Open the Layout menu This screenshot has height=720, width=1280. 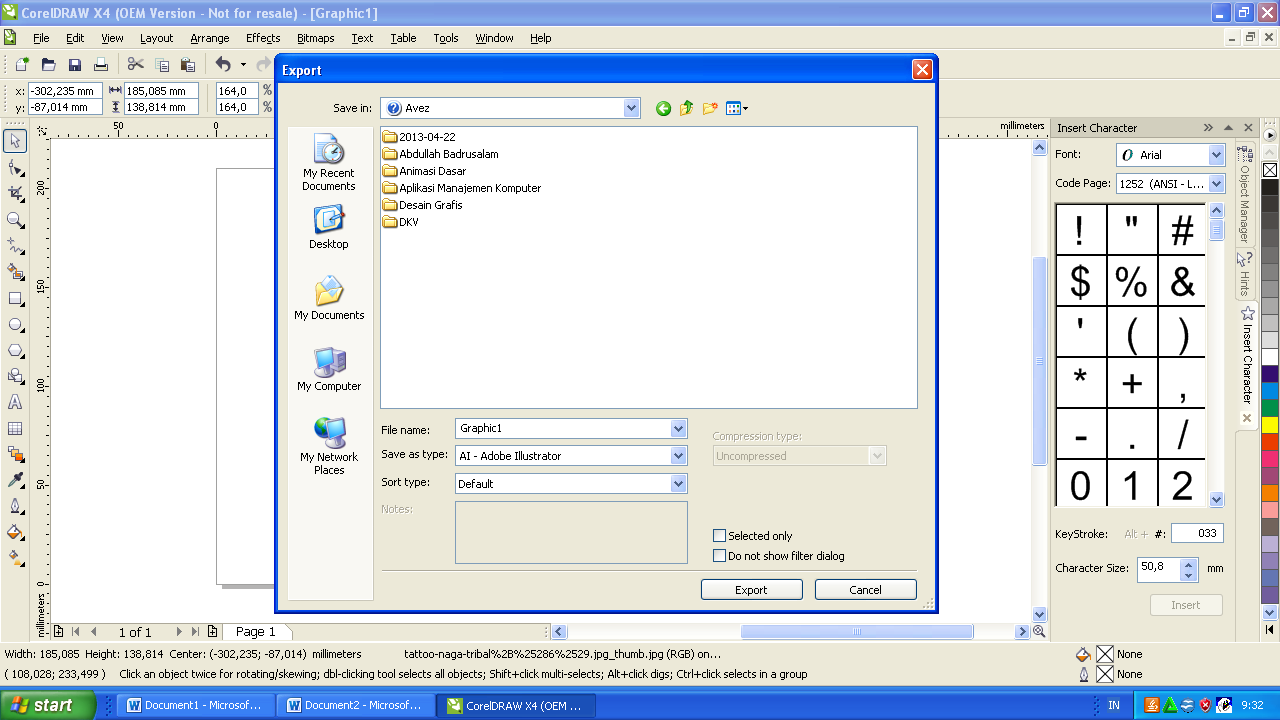(x=156, y=38)
